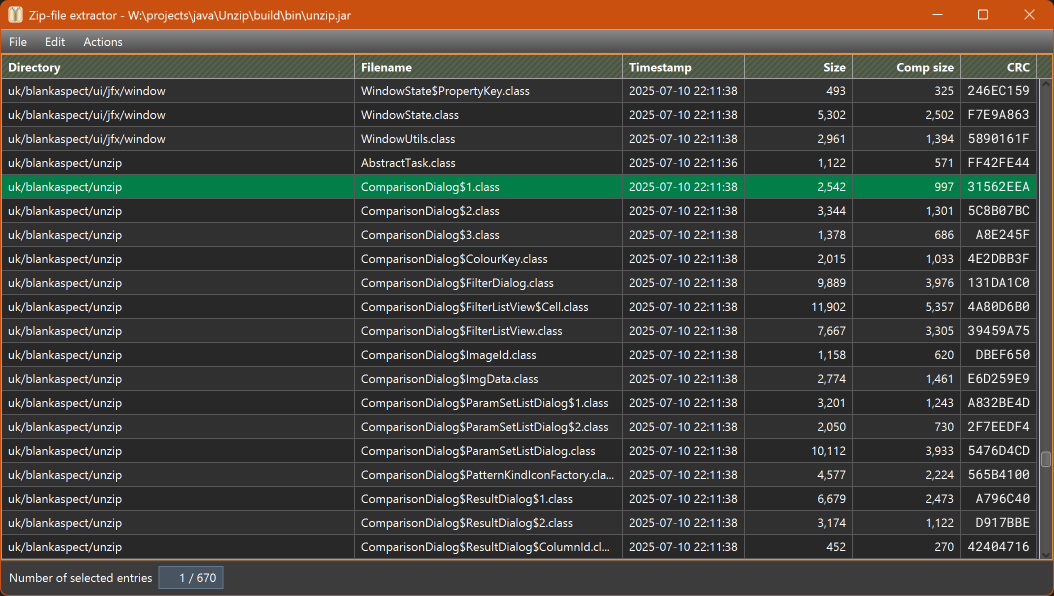Click the CRC value FF42FE44
The width and height of the screenshot is (1054, 596).
(x=998, y=163)
